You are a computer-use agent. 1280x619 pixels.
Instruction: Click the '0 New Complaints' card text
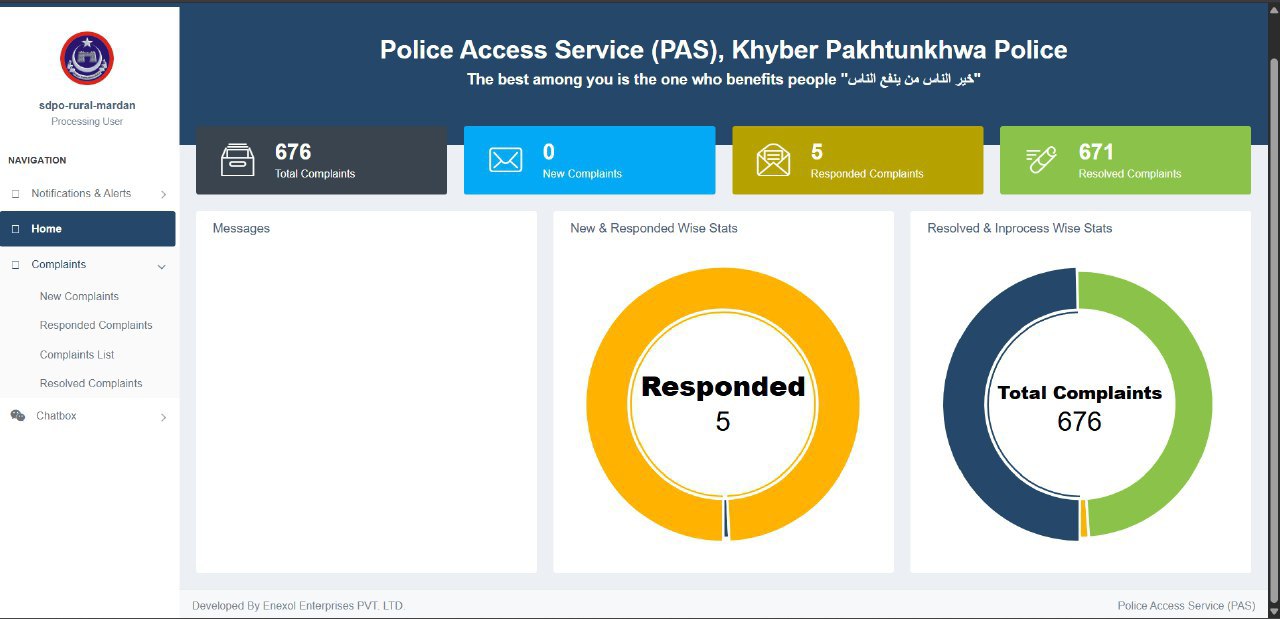[x=582, y=160]
